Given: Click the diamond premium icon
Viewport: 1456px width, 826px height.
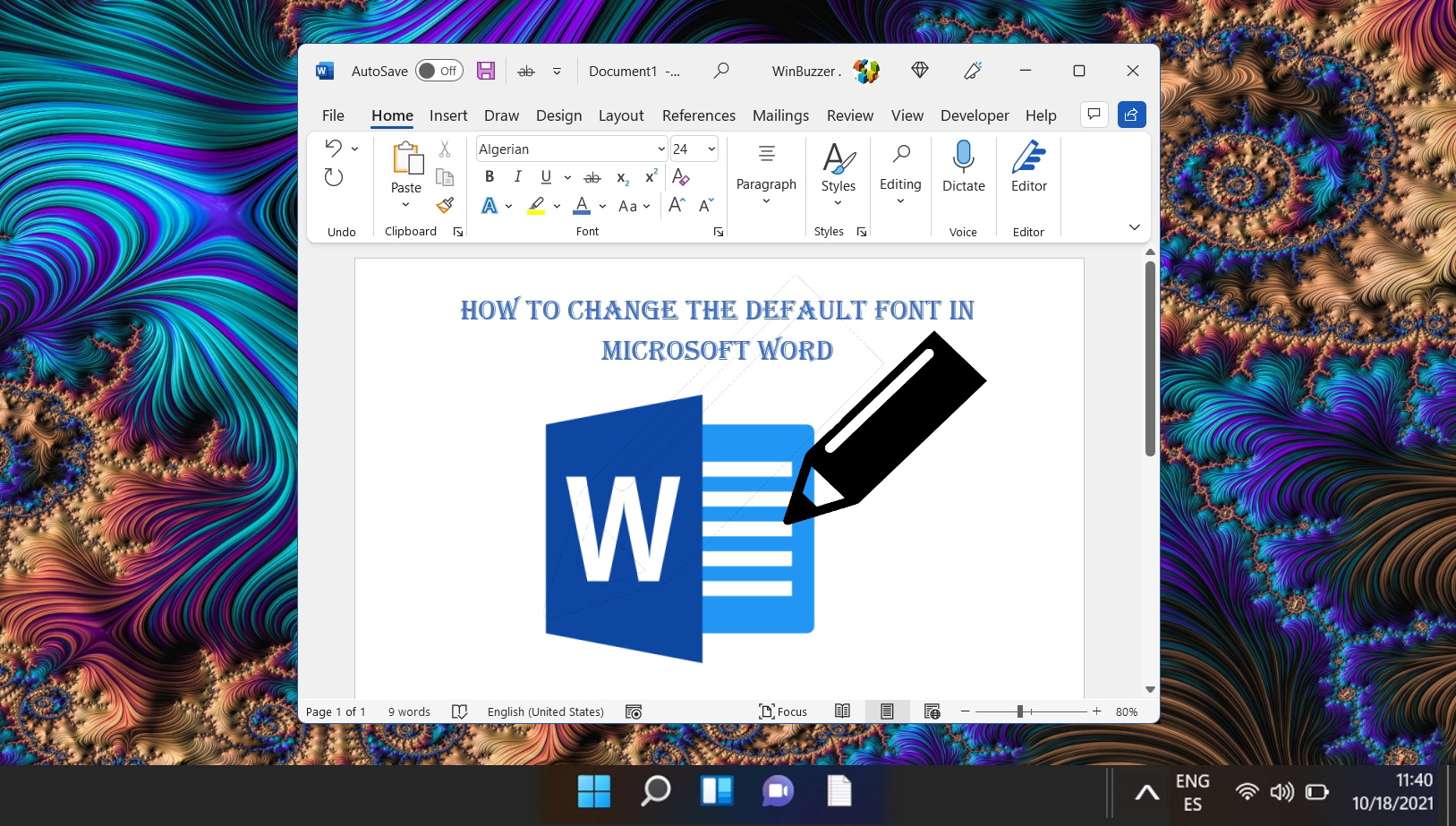Looking at the screenshot, I should (x=920, y=70).
